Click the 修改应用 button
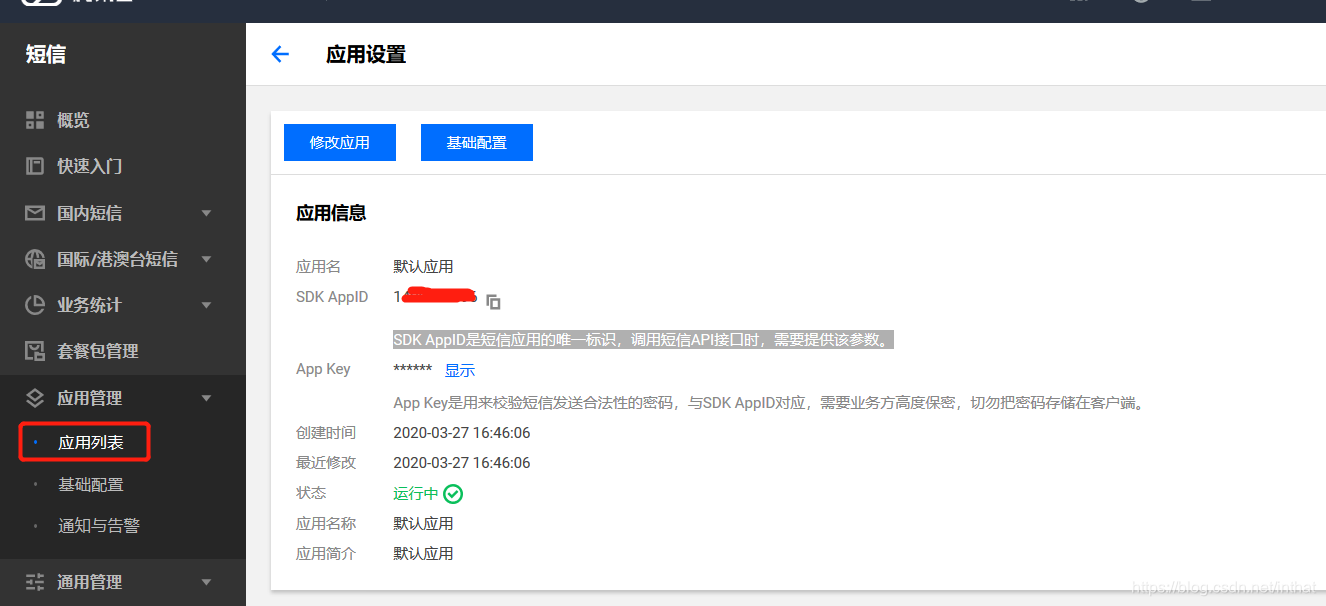1326x606 pixels. tap(339, 142)
